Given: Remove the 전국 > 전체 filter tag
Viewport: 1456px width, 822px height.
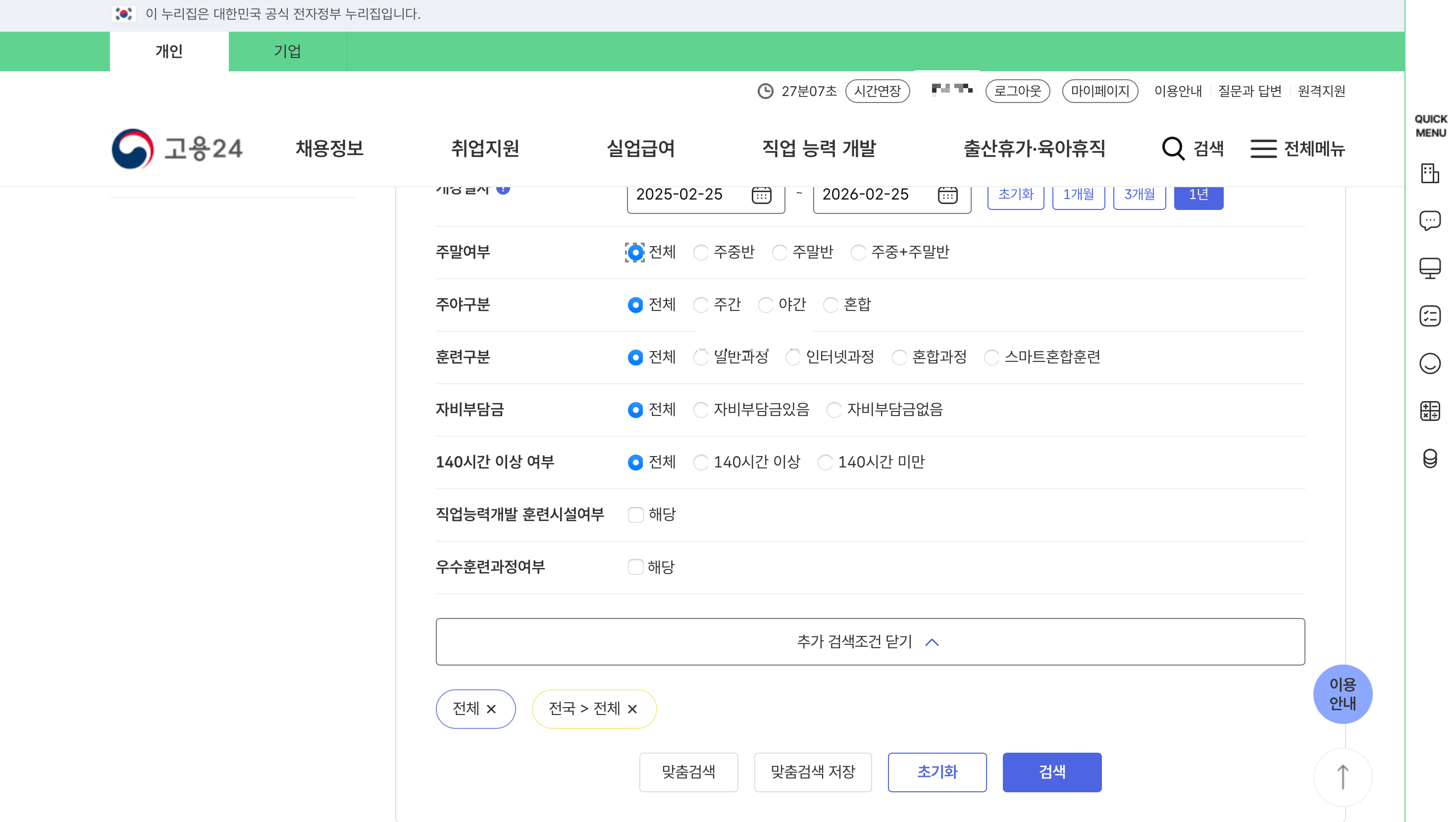Looking at the screenshot, I should [x=632, y=709].
